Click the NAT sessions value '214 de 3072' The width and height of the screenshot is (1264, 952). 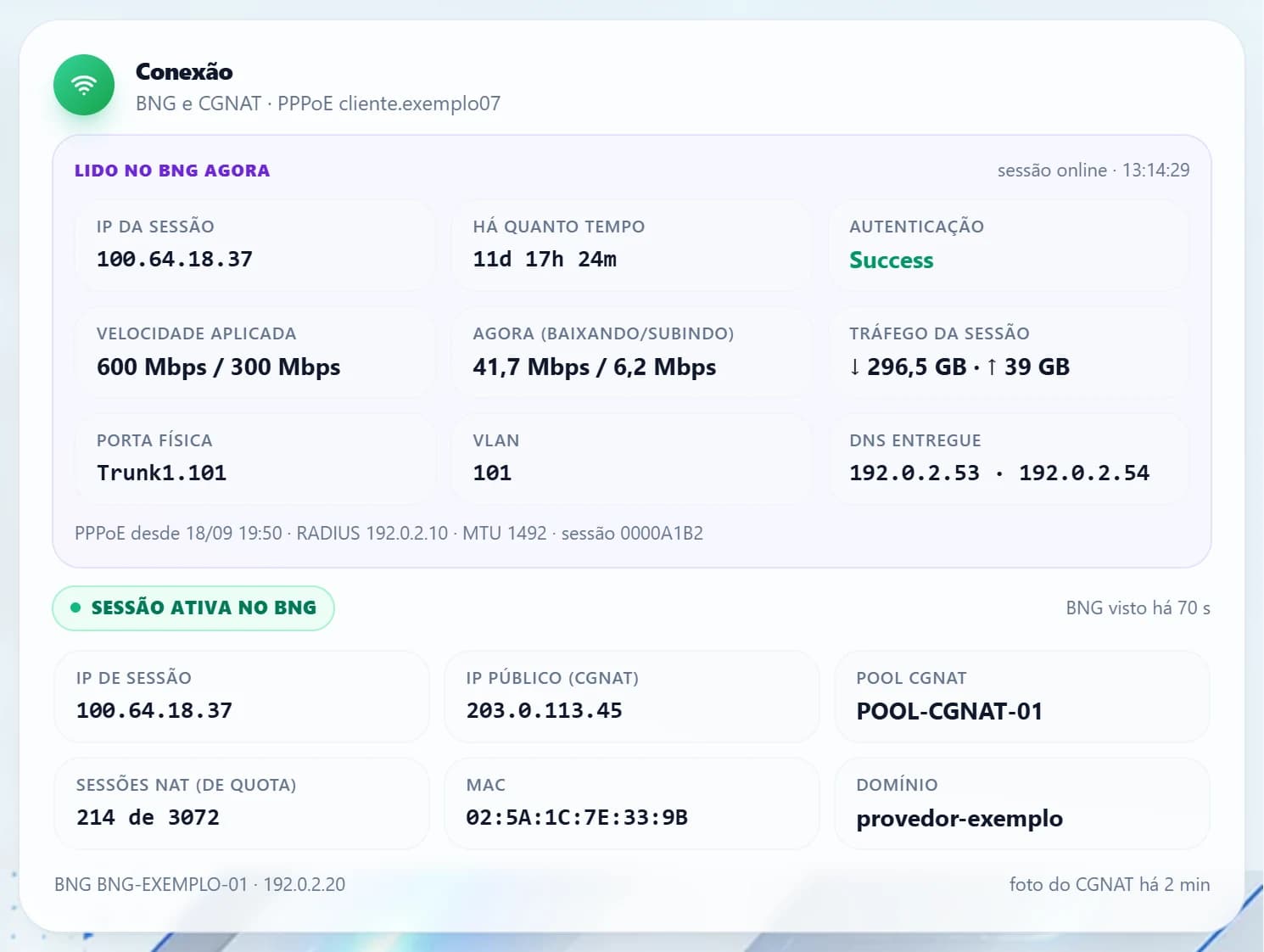click(148, 818)
